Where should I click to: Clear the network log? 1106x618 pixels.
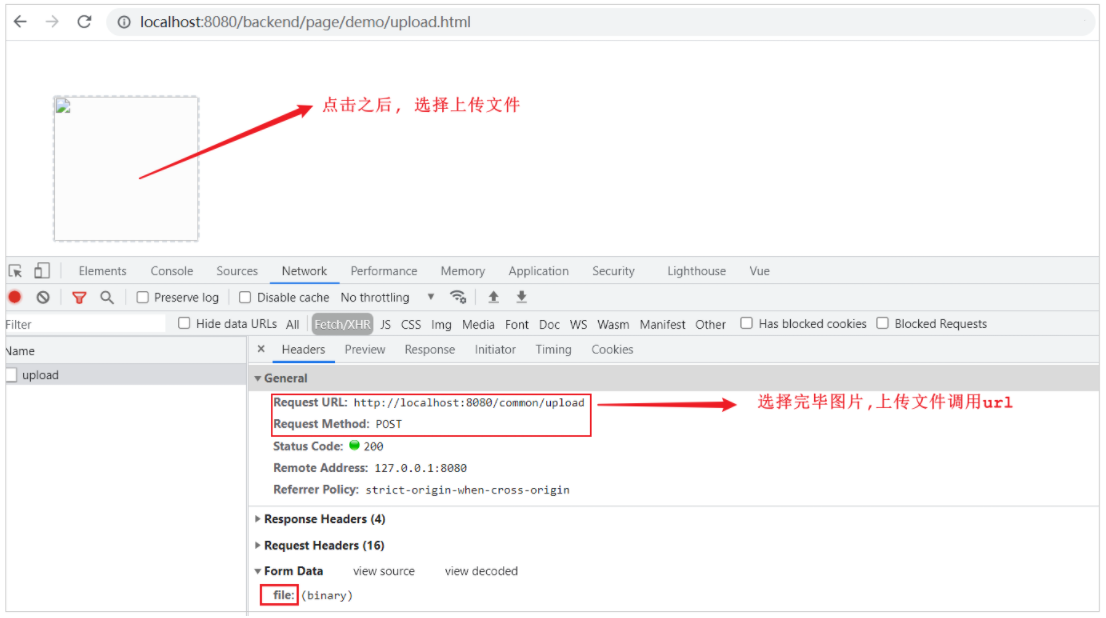tap(43, 297)
